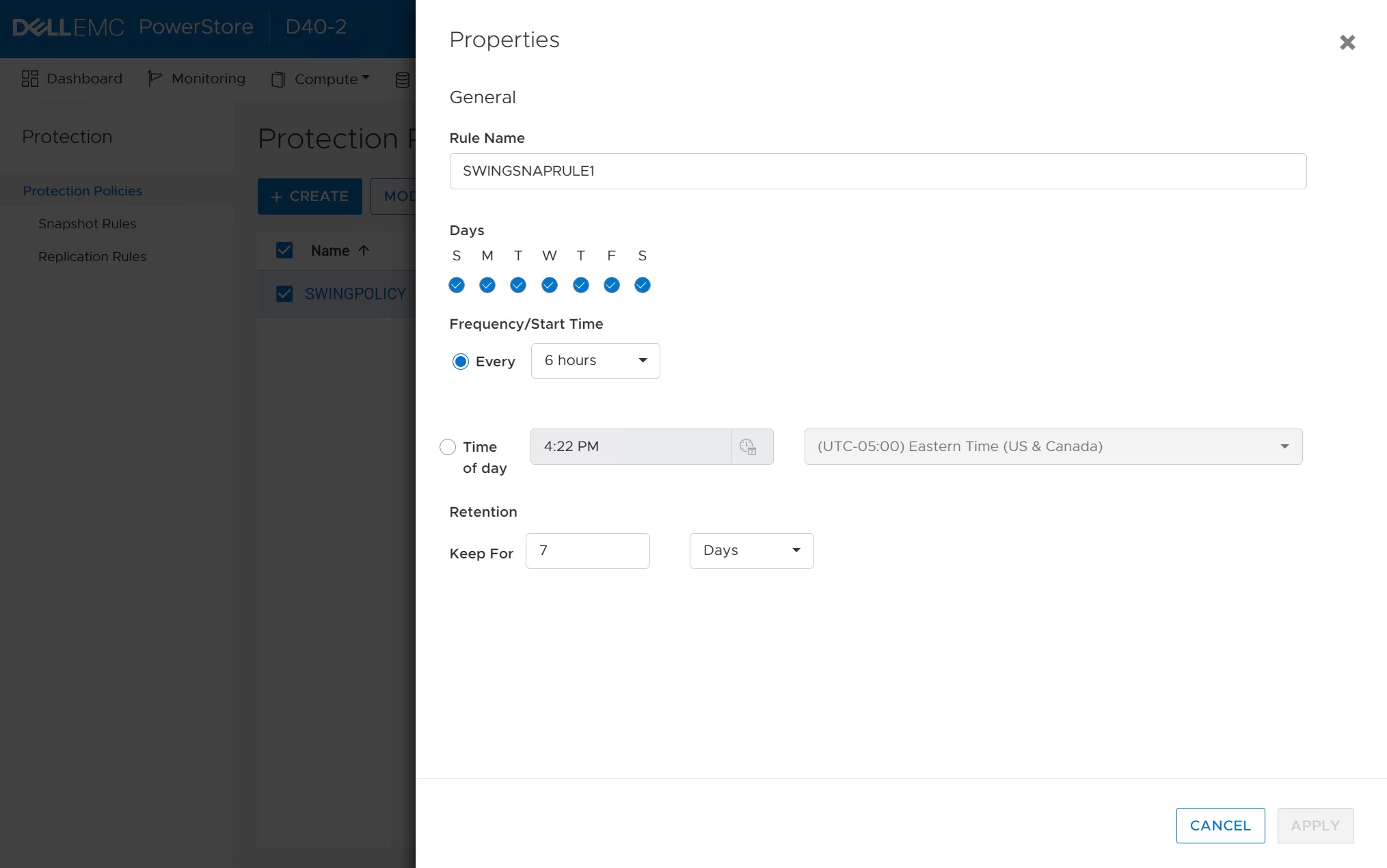Uncheck Sunday in the Days row
Image resolution: width=1387 pixels, height=868 pixels.
456,285
